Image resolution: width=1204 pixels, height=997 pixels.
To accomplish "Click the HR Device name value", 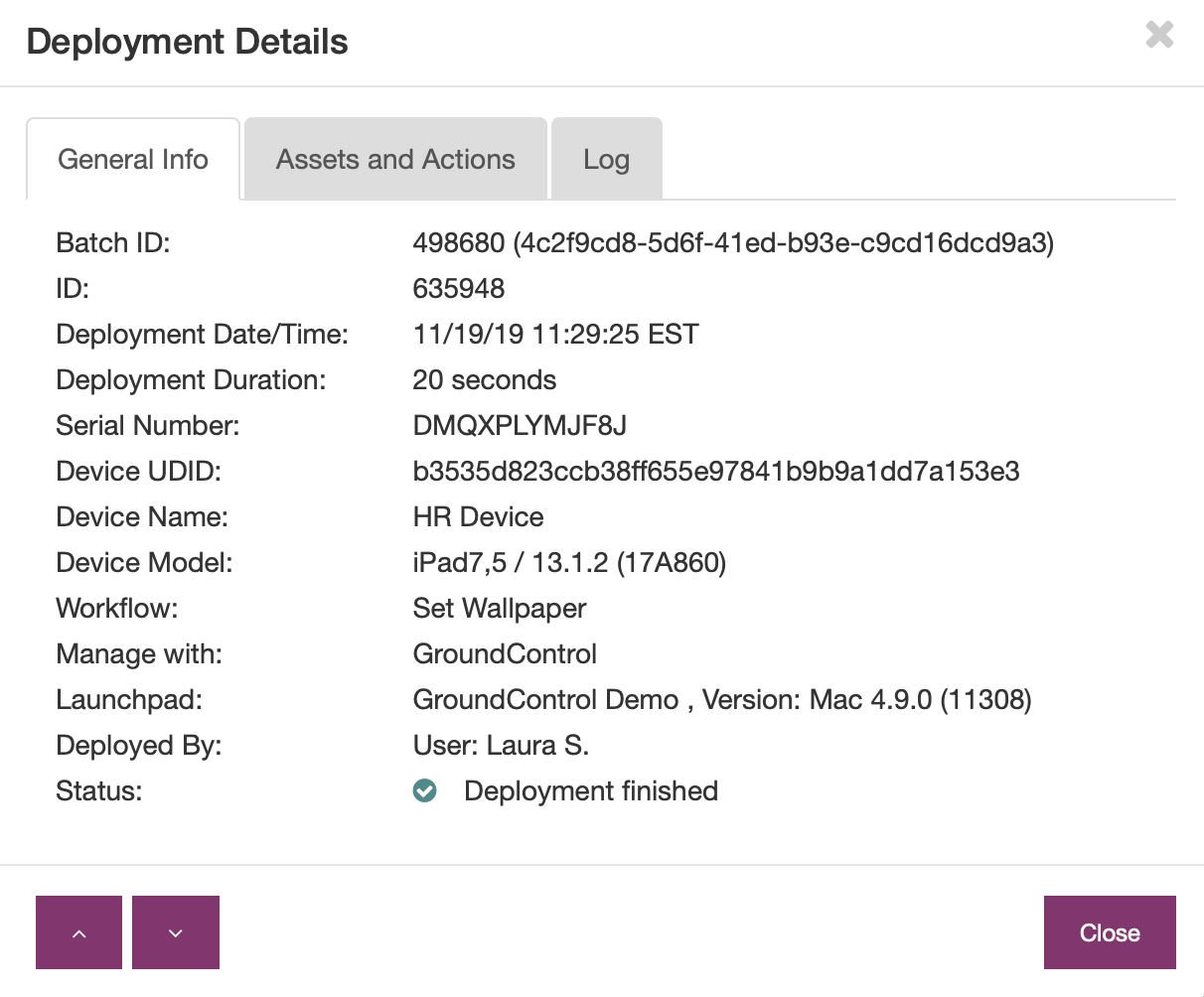I will point(478,517).
